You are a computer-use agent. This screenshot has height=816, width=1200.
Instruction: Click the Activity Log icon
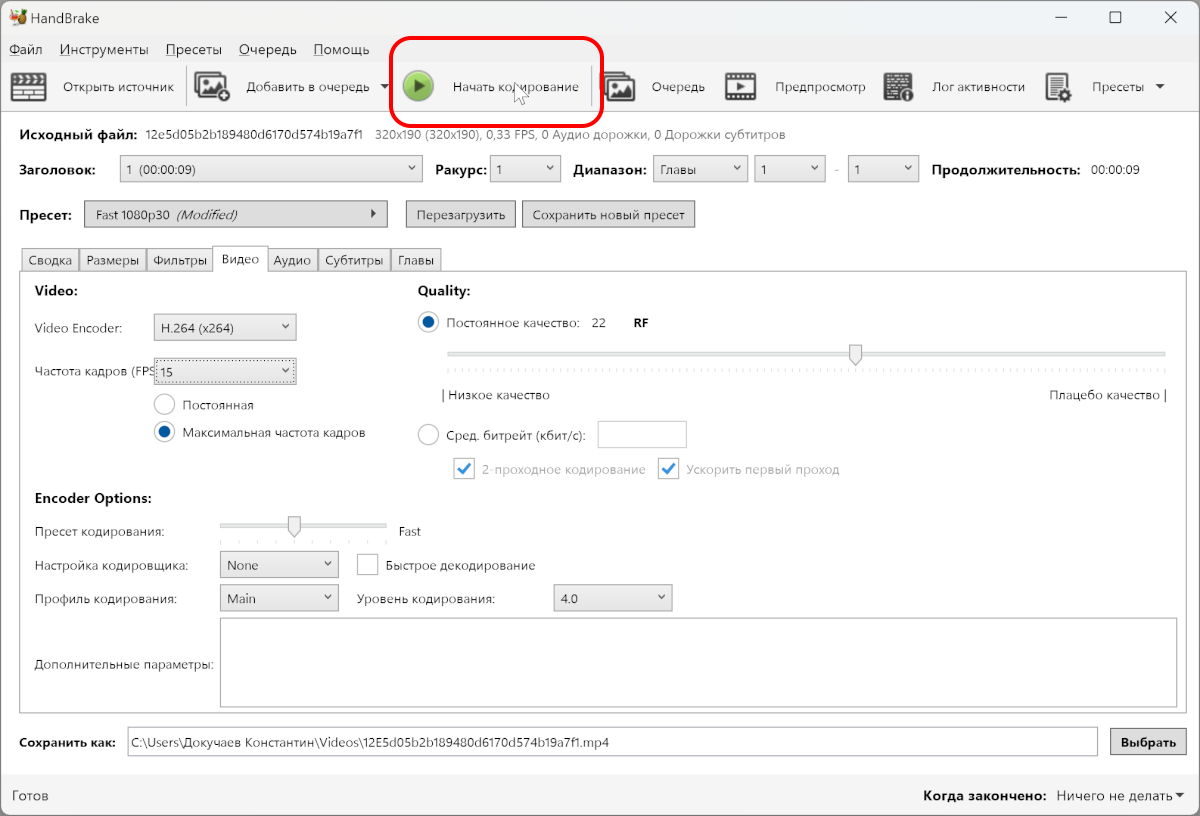[x=899, y=87]
